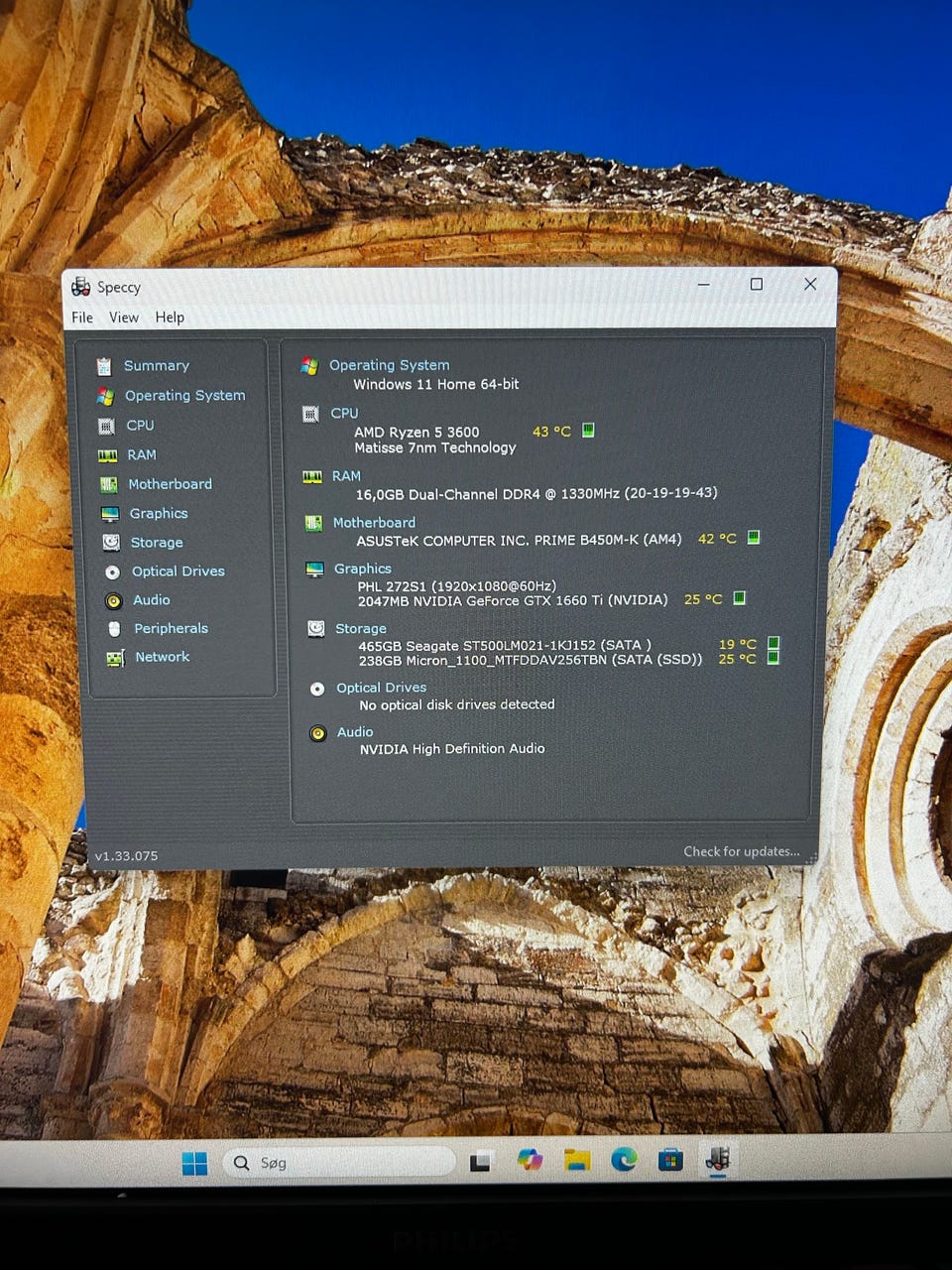Click Audio speaker icon in summary panel
Screen dimensions: 952x1270
[x=318, y=733]
